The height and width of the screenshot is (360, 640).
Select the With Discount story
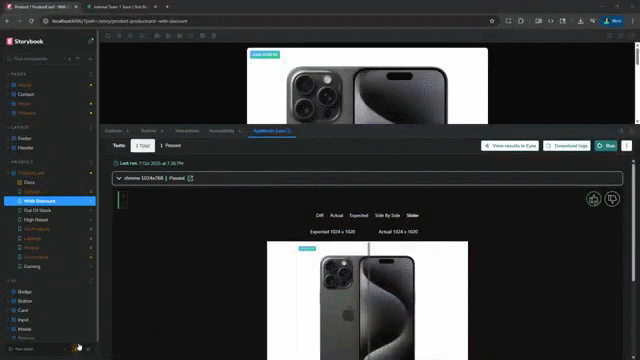coord(50,201)
